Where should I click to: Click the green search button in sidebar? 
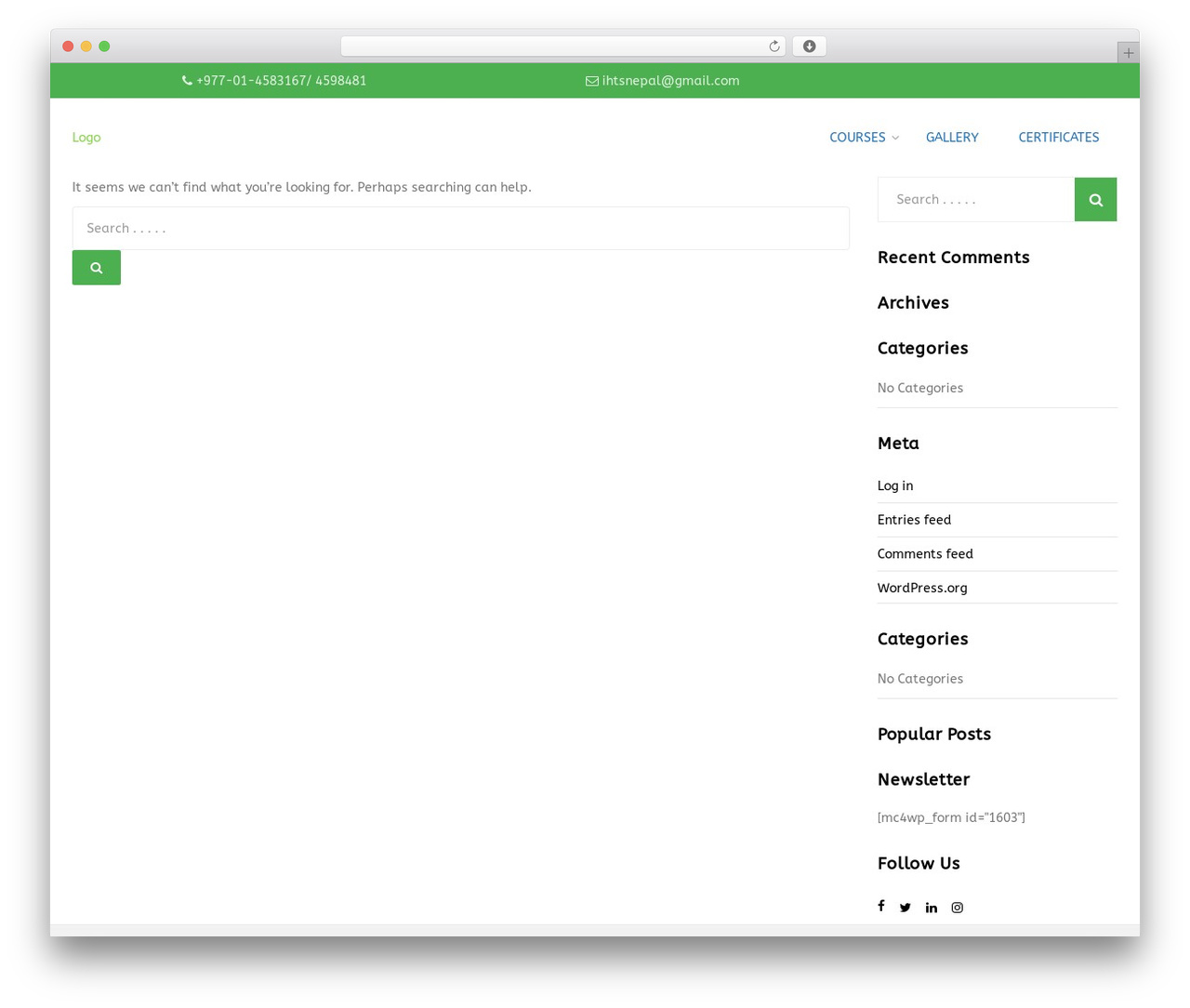[1095, 200]
